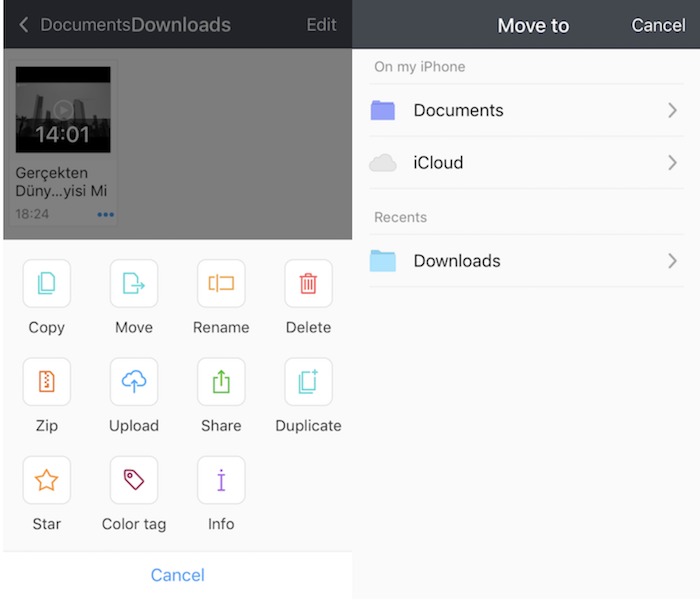
Task: Choose Downloads folder under Recents
Action: point(456,261)
